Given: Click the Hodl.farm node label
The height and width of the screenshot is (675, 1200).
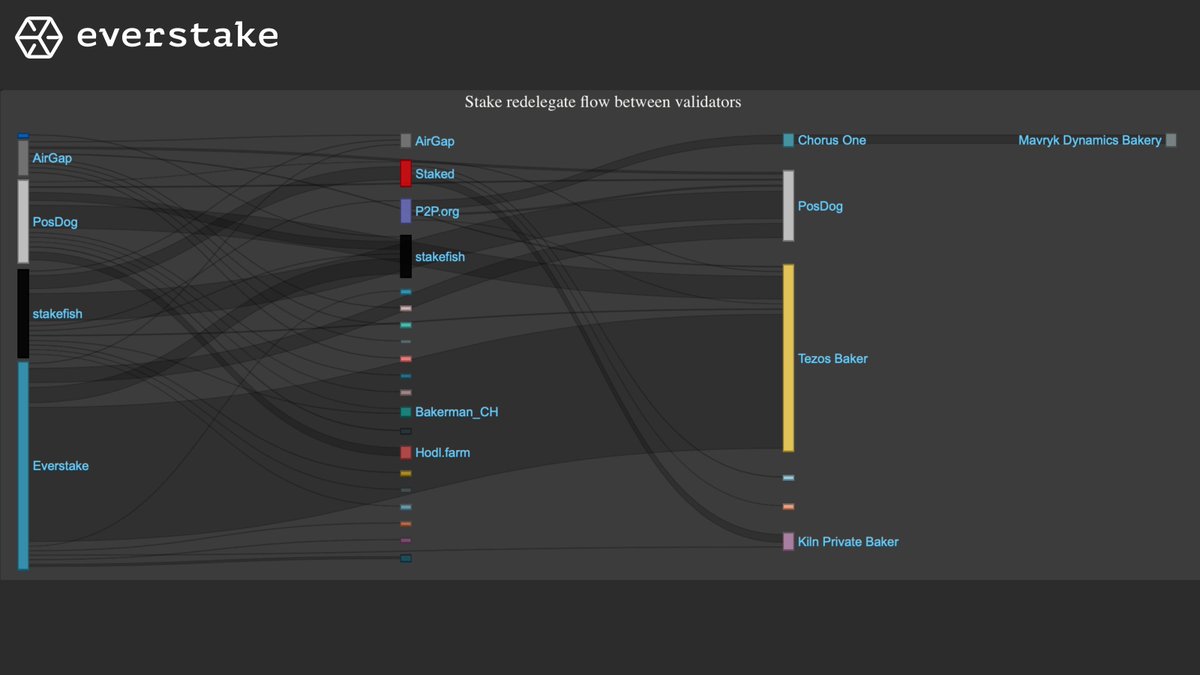Looking at the screenshot, I should 442,453.
